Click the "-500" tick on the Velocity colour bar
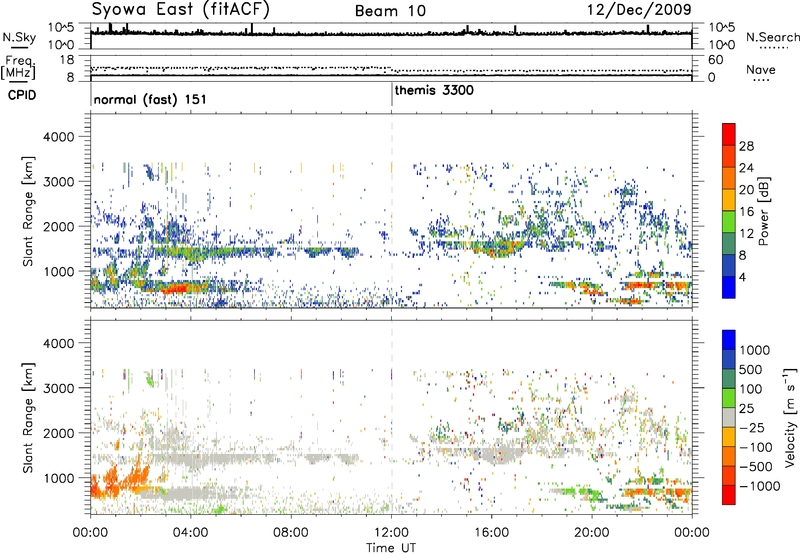Image resolution: width=800 pixels, height=554 pixels. coord(755,467)
